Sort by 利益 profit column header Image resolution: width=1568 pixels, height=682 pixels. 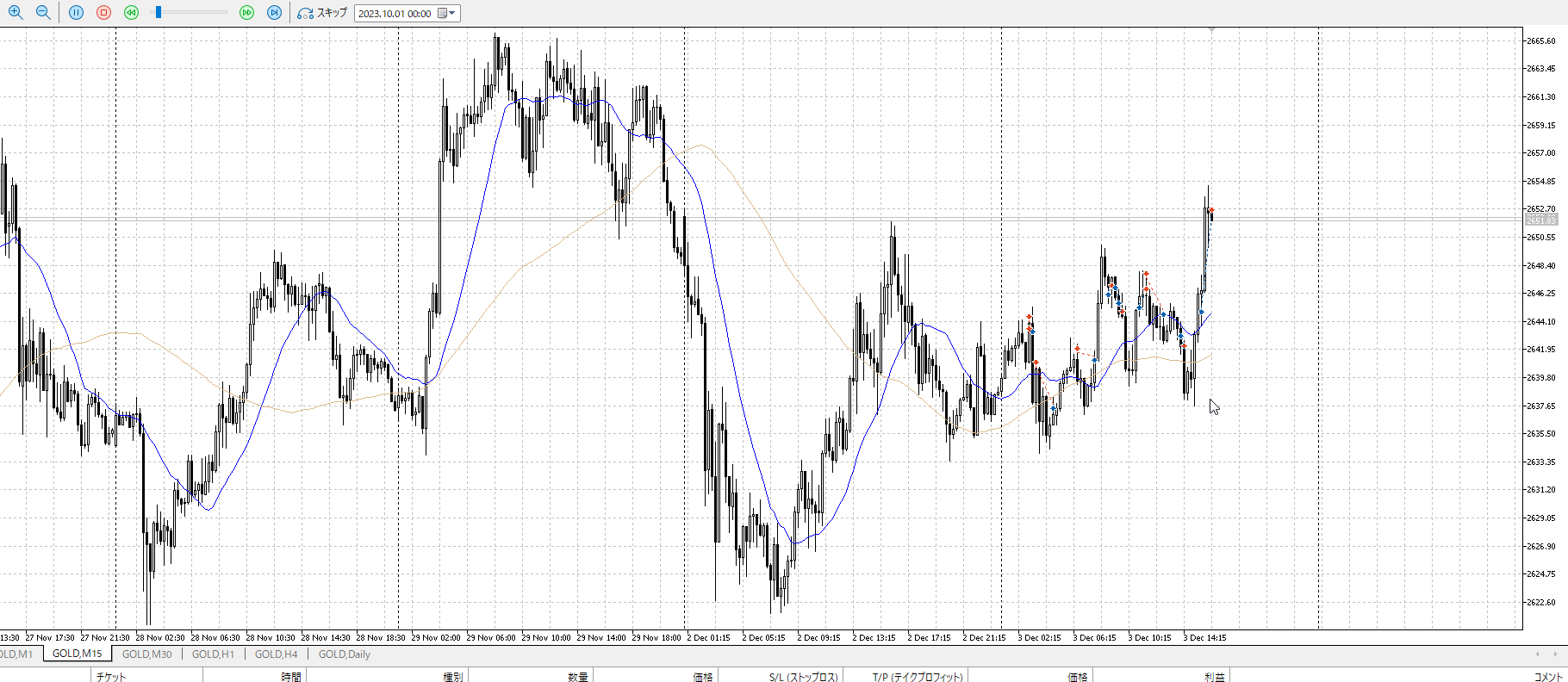point(1214,677)
